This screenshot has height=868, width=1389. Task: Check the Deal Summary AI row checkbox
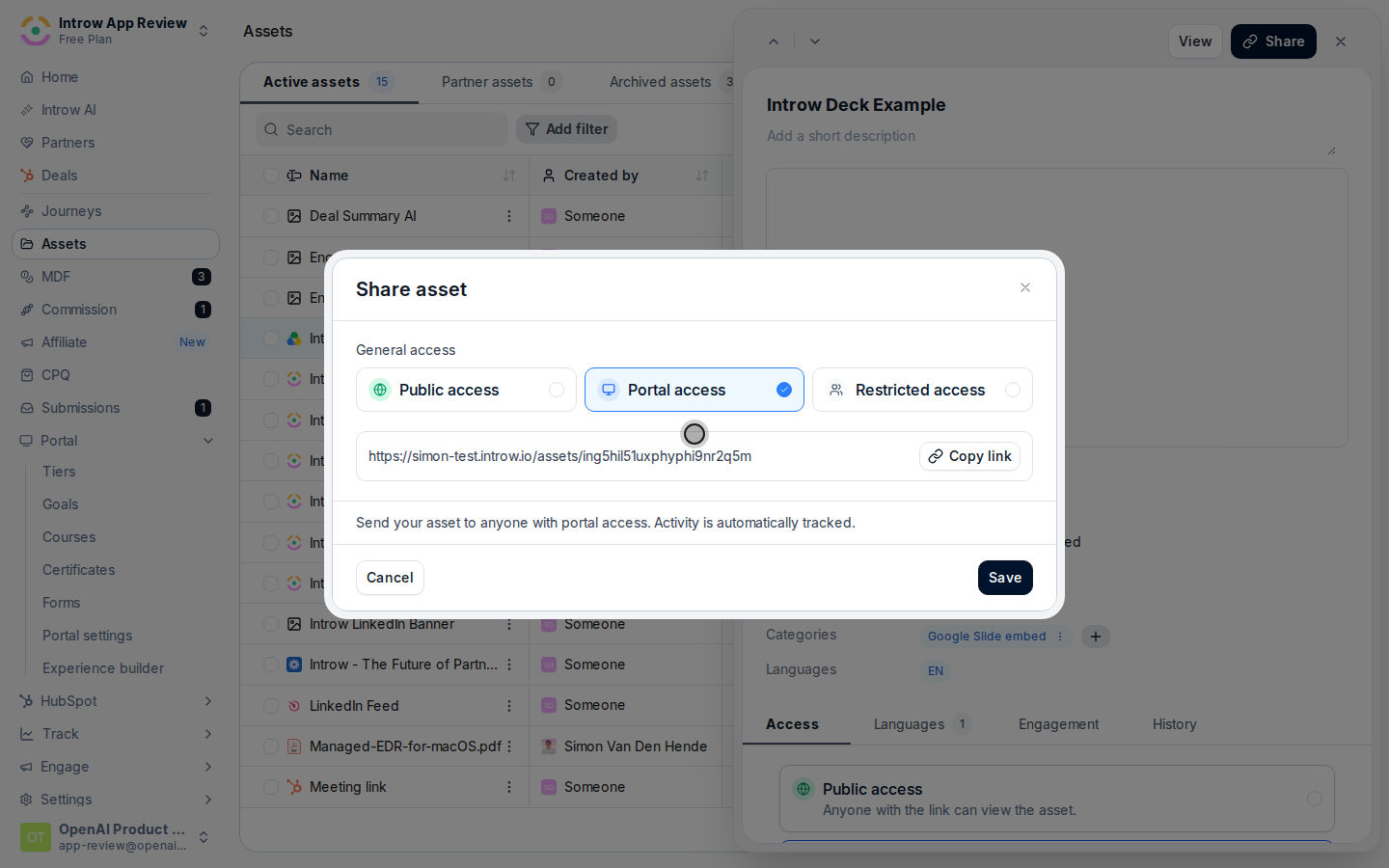tap(271, 216)
